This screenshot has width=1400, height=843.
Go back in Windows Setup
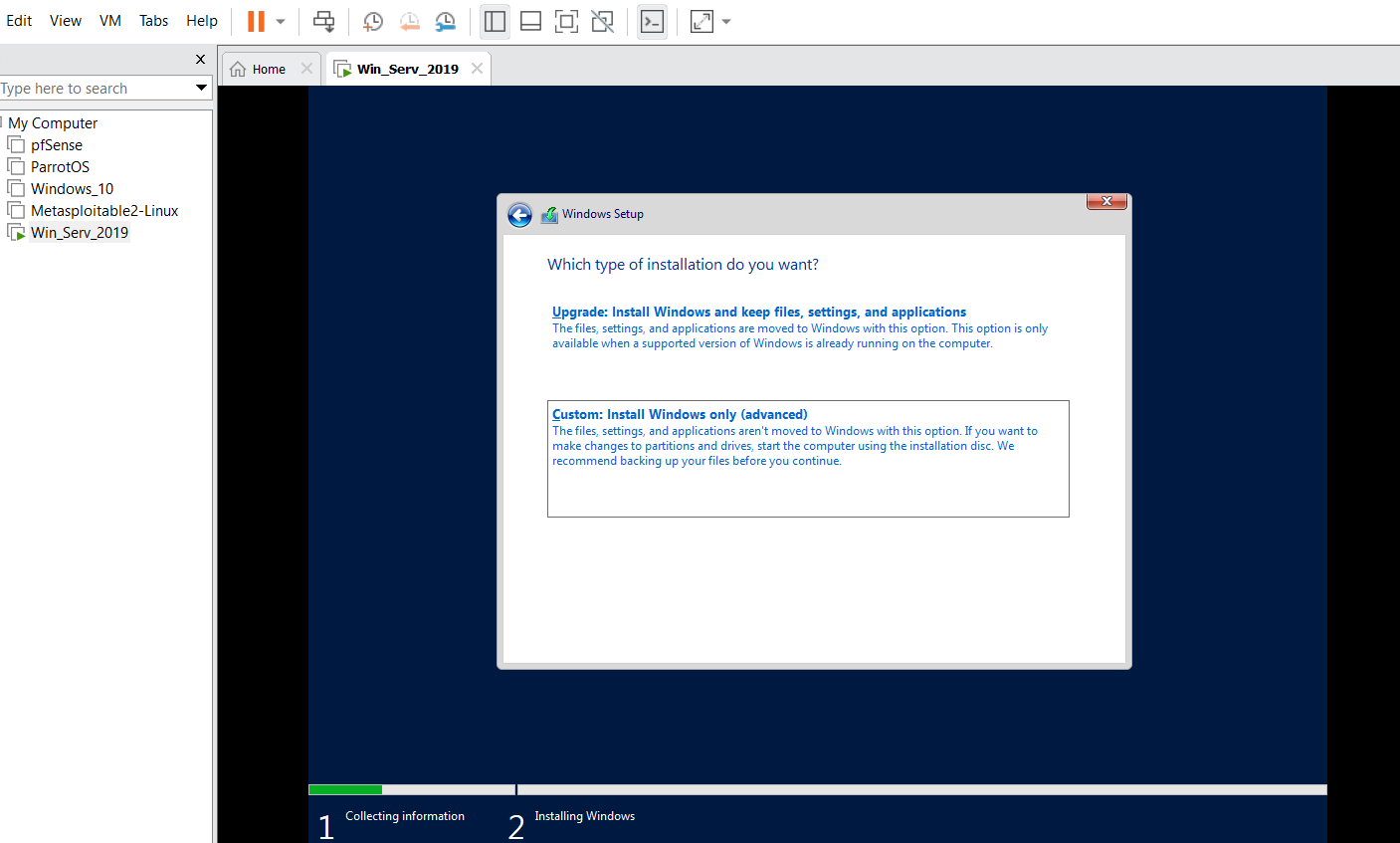[519, 214]
